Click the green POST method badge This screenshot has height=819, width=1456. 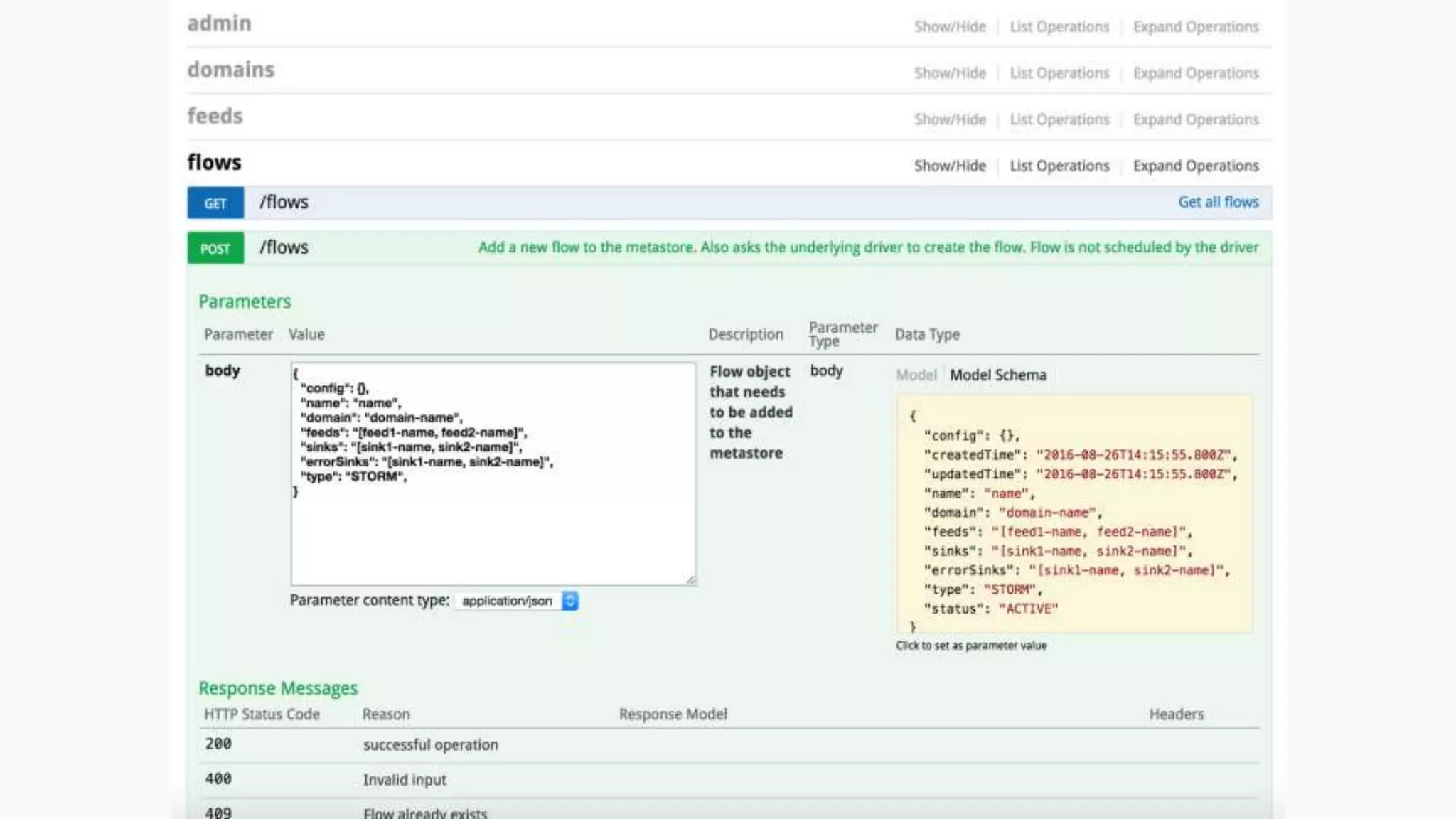coord(215,249)
